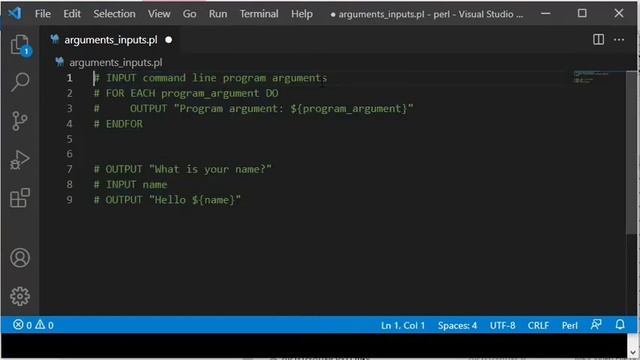This screenshot has height=360, width=640.
Task: Open the More Actions ellipsis menu
Action: click(619, 40)
